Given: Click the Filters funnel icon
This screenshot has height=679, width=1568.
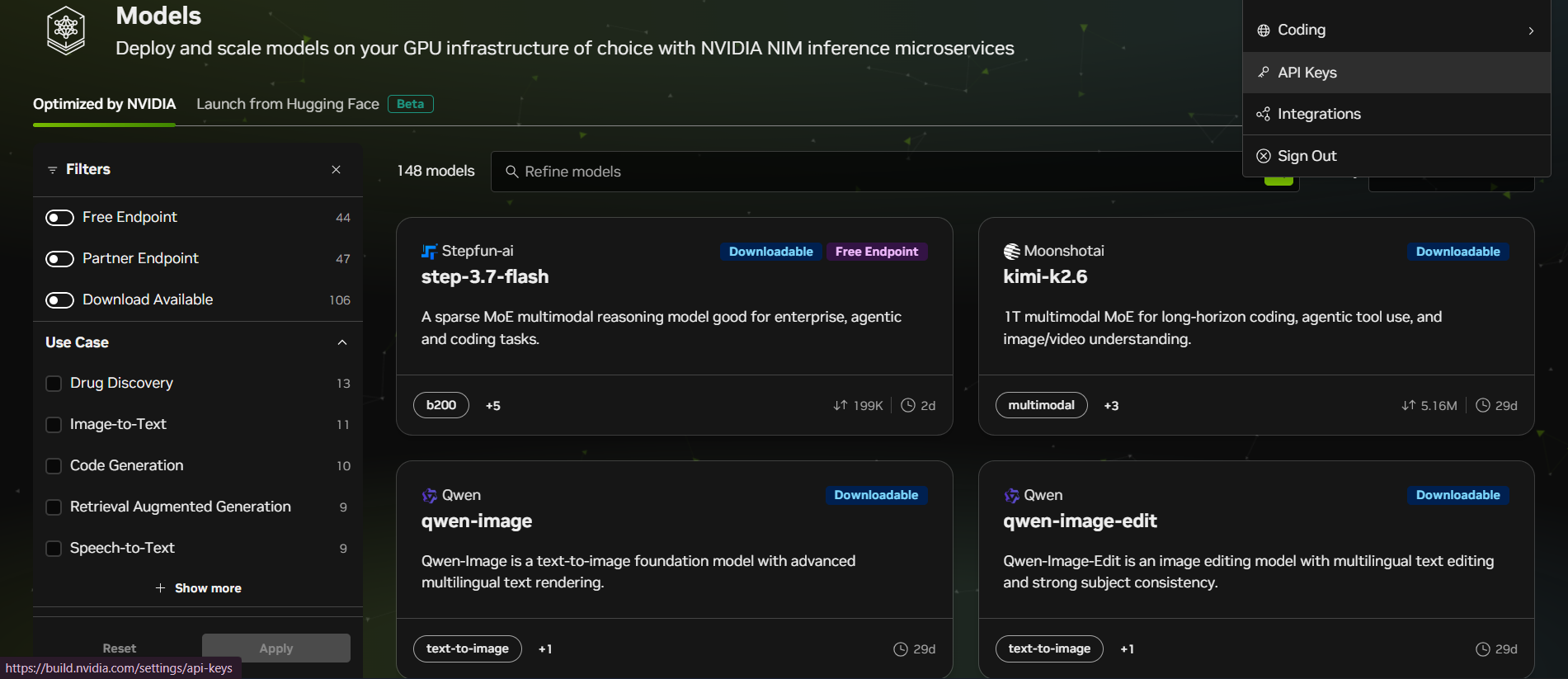Looking at the screenshot, I should point(52,170).
